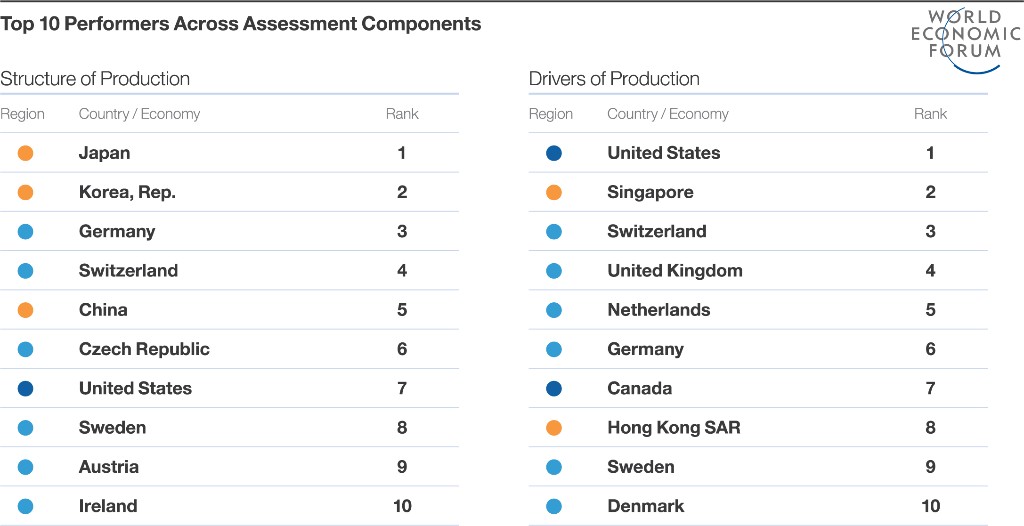Viewport: 1024px width, 526px height.
Task: Click the dark blue dot beside United States rank 7
Action: pyautogui.click(x=25, y=389)
